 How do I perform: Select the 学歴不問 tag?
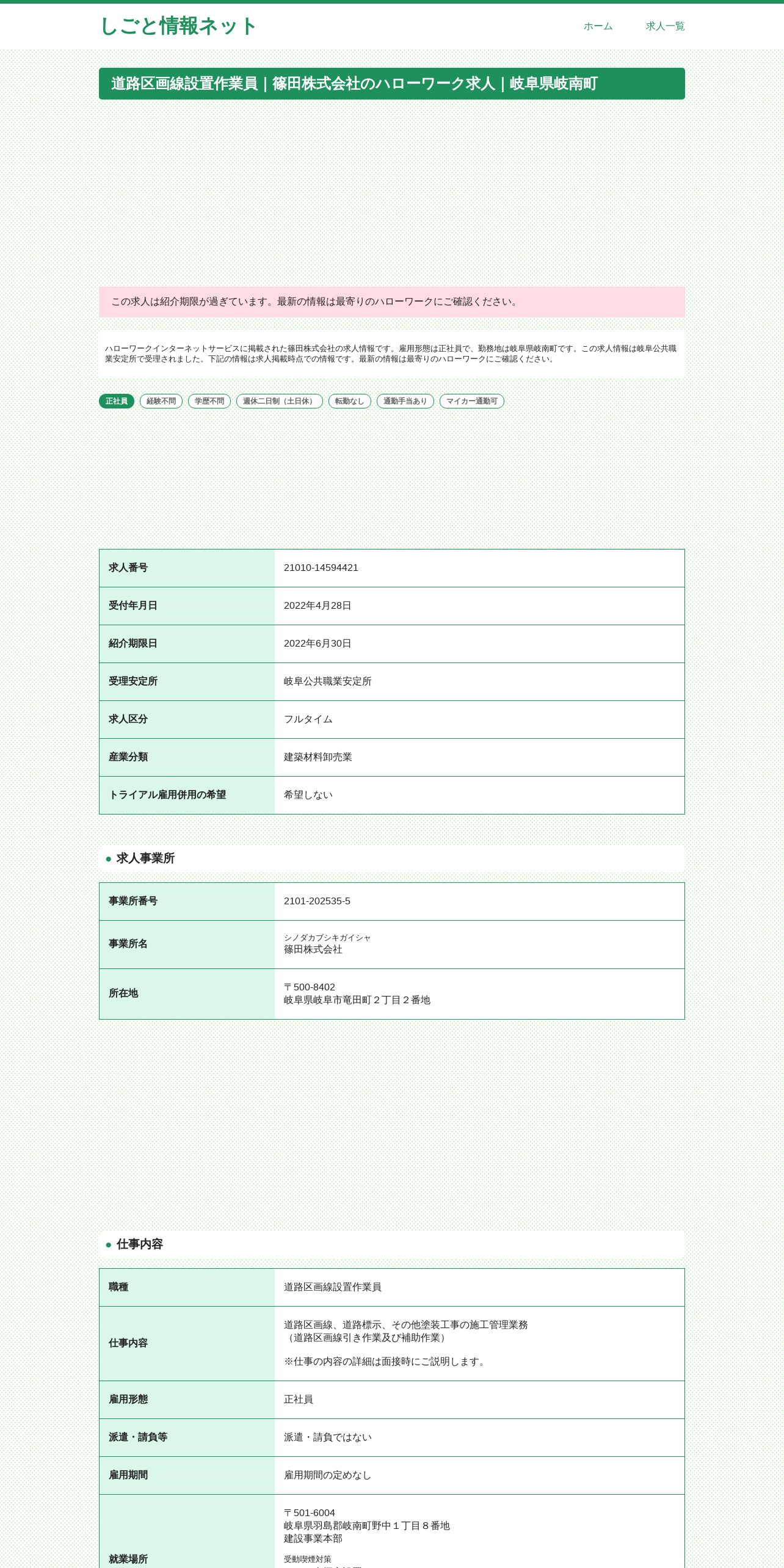click(x=209, y=401)
